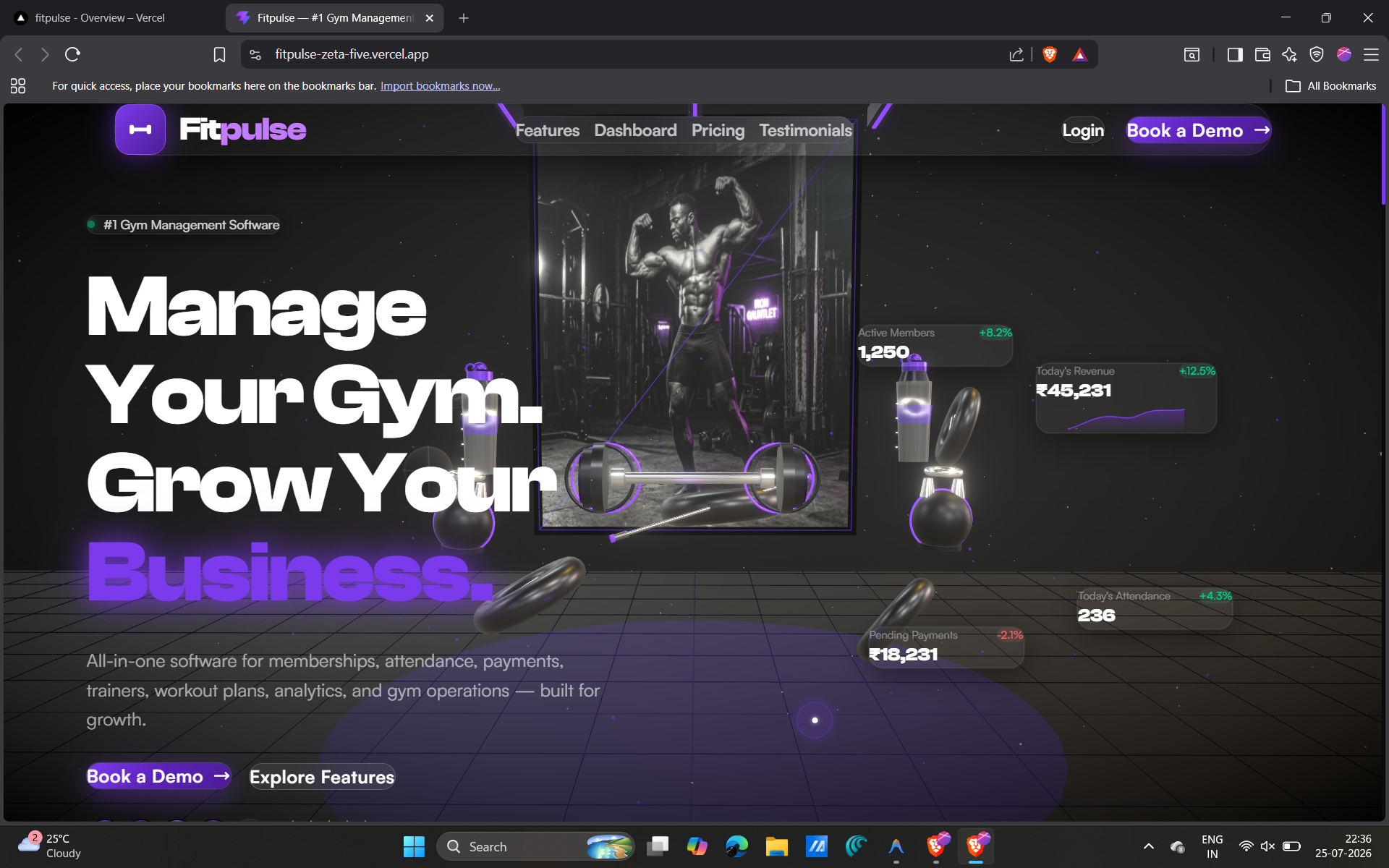The width and height of the screenshot is (1389, 868).
Task: Reload the page with the refresh icon
Action: (x=72, y=54)
